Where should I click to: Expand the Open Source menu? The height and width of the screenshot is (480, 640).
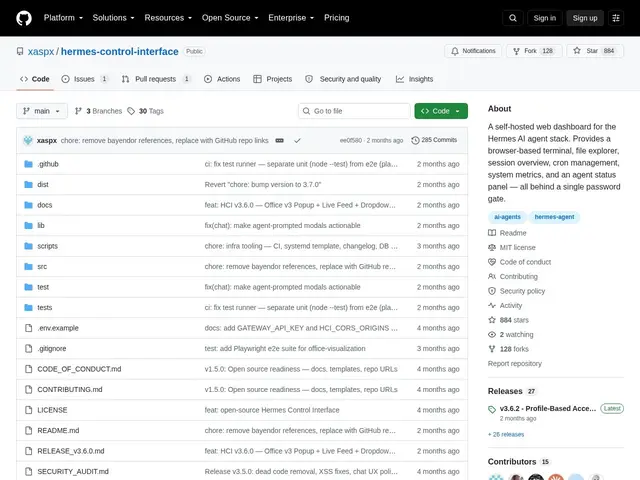point(230,18)
